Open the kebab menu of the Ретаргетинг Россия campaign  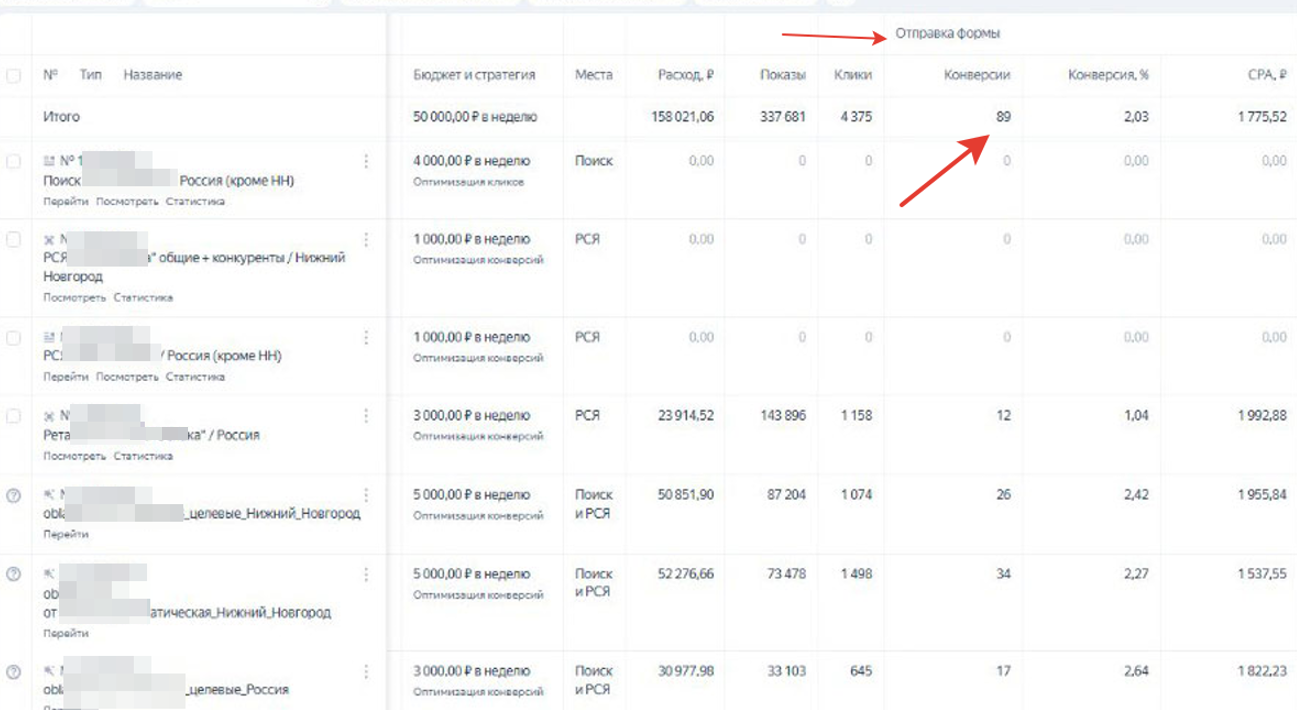367,414
